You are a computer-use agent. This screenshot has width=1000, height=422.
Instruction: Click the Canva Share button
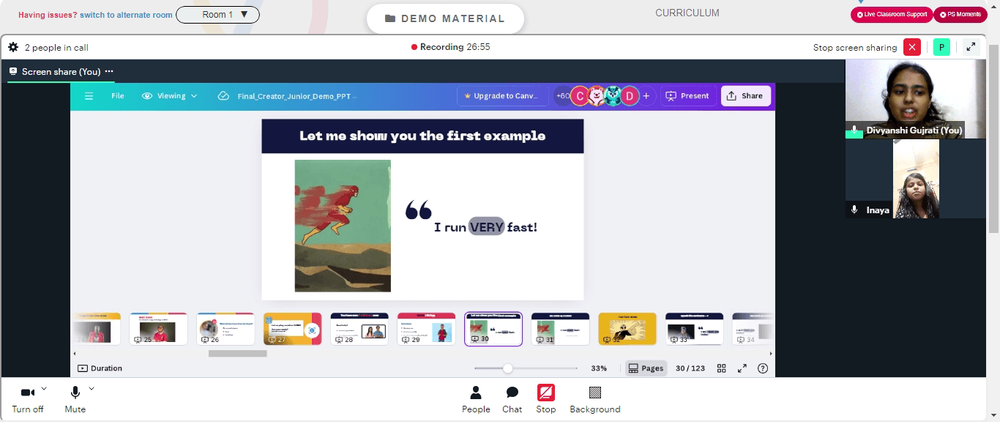pyautogui.click(x=746, y=96)
